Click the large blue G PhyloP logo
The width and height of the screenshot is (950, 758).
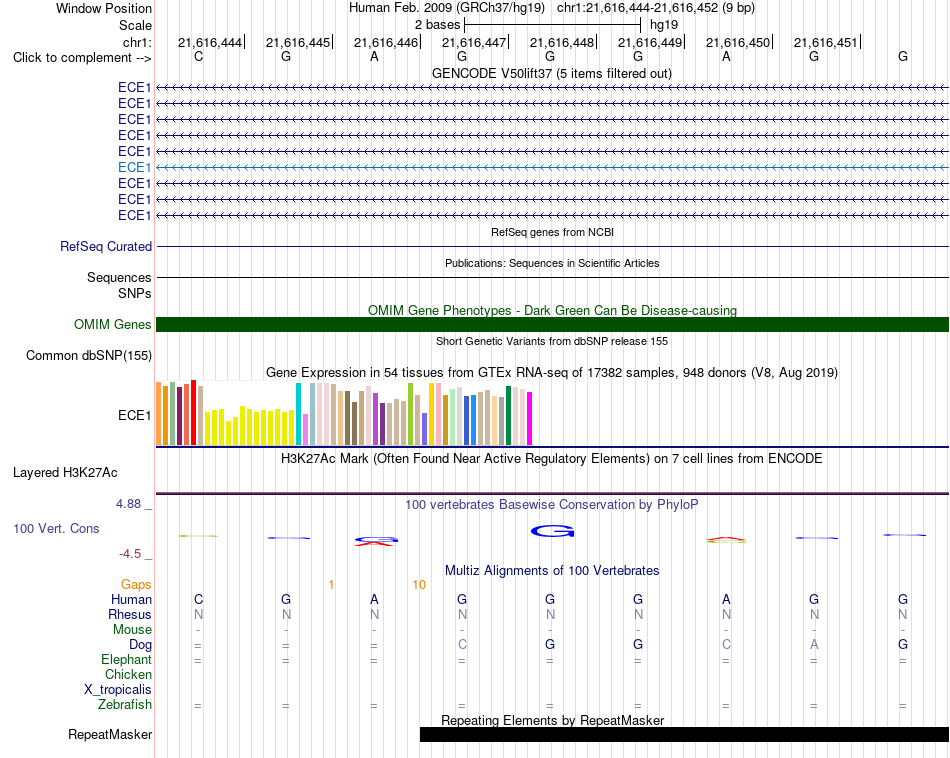pos(553,531)
